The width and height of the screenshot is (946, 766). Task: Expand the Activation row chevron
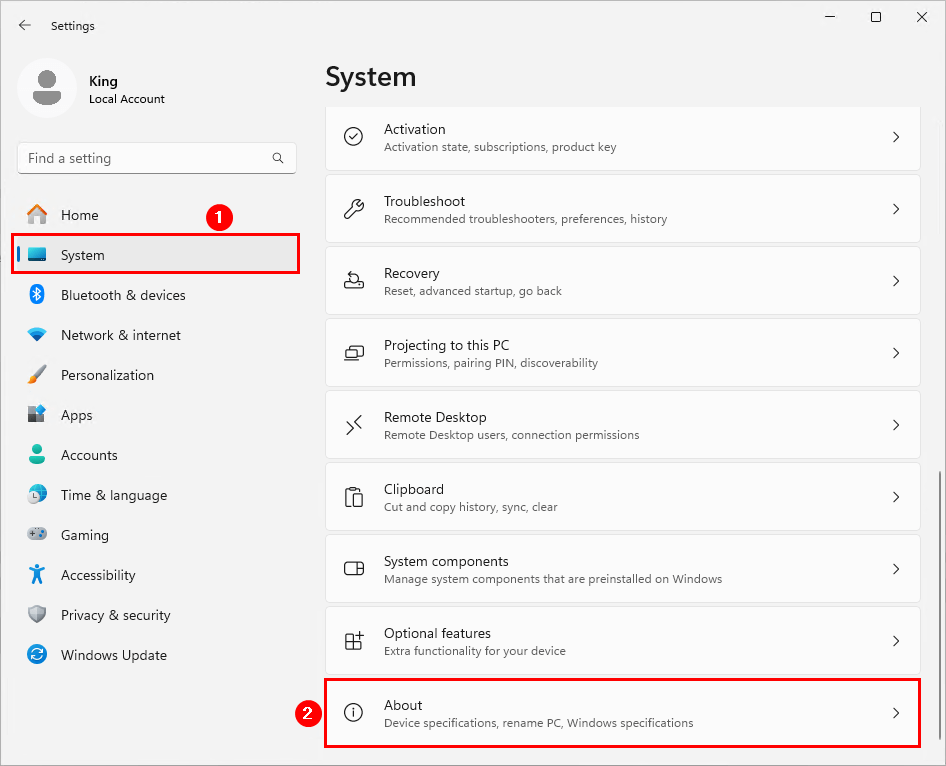tap(896, 137)
